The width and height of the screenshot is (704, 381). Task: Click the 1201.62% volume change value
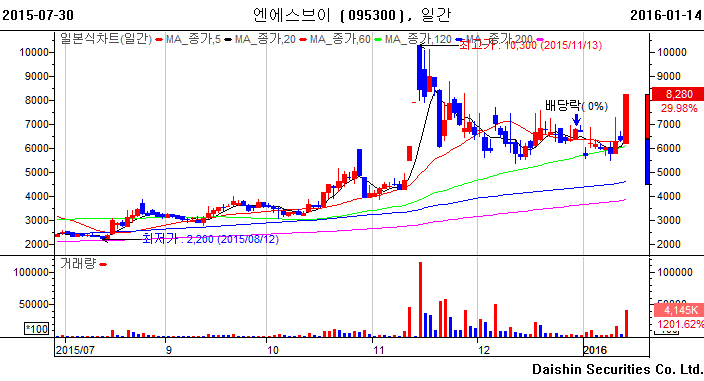[x=680, y=324]
